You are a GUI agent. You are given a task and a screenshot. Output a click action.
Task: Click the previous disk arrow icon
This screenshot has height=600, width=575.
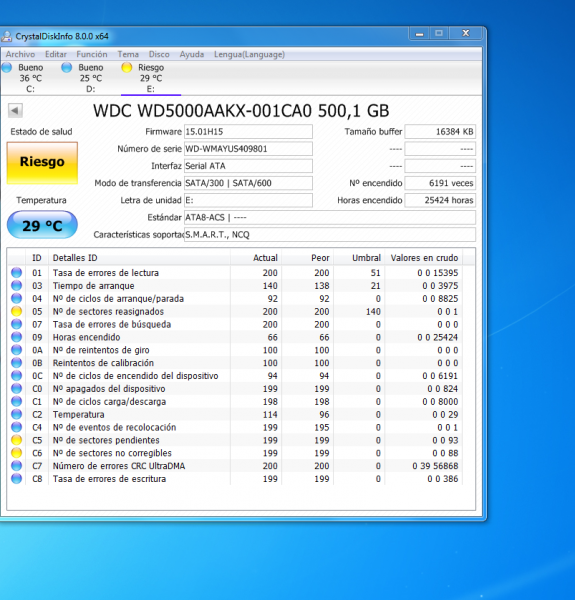point(15,111)
